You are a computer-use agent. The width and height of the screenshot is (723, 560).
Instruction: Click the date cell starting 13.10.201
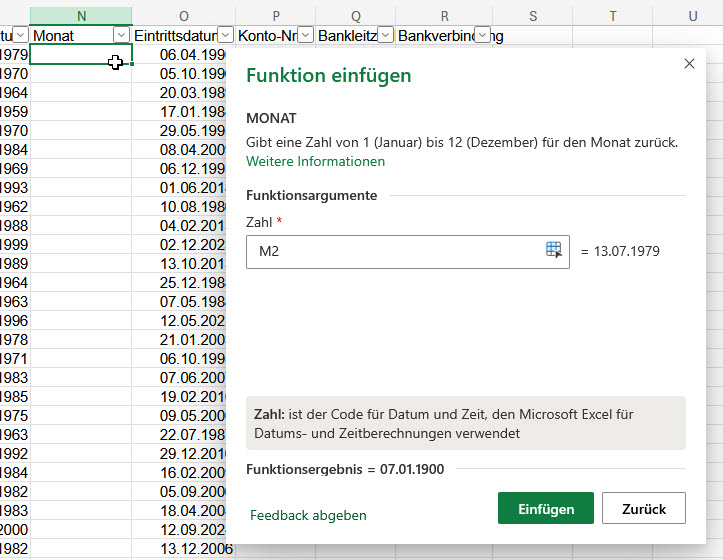(180, 263)
